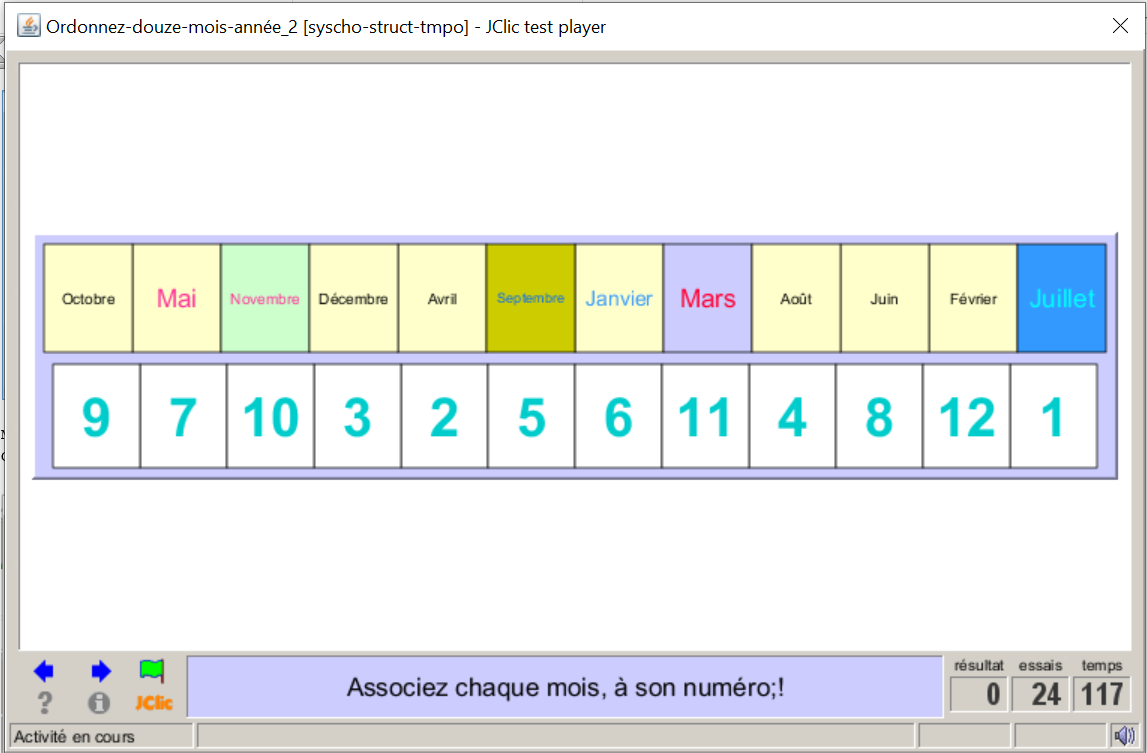Open help with the question mark icon
Viewport: 1147px width, 753px height.
44,703
